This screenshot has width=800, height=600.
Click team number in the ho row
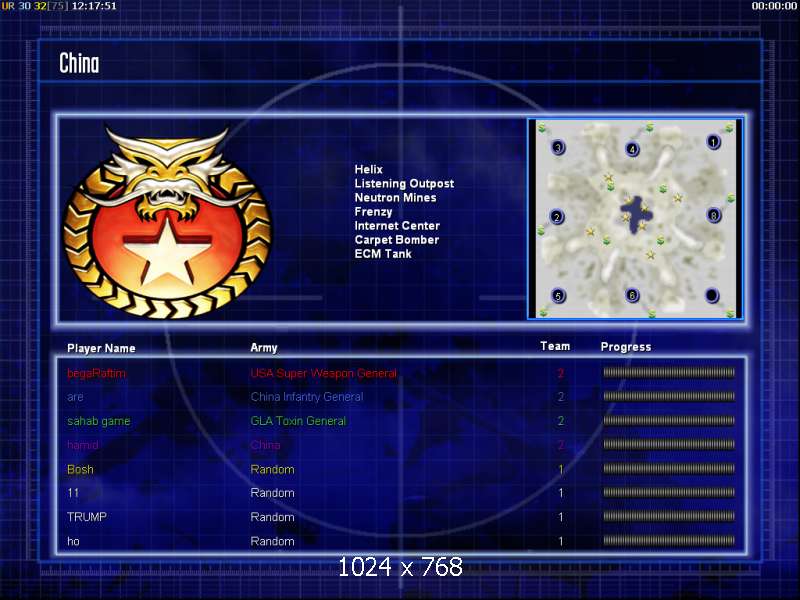[x=561, y=541]
